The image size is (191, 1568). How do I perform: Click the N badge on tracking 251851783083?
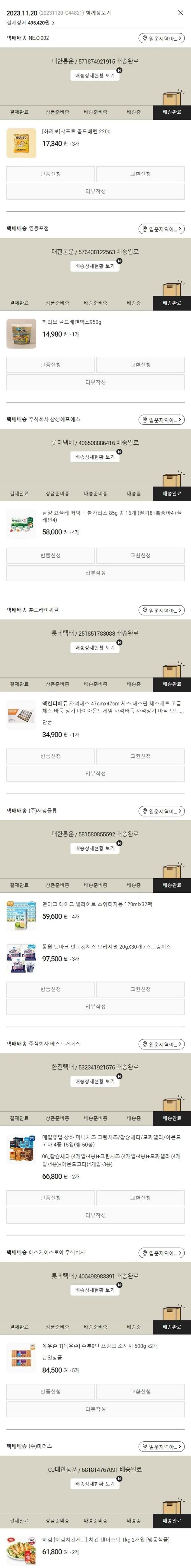coord(119,642)
